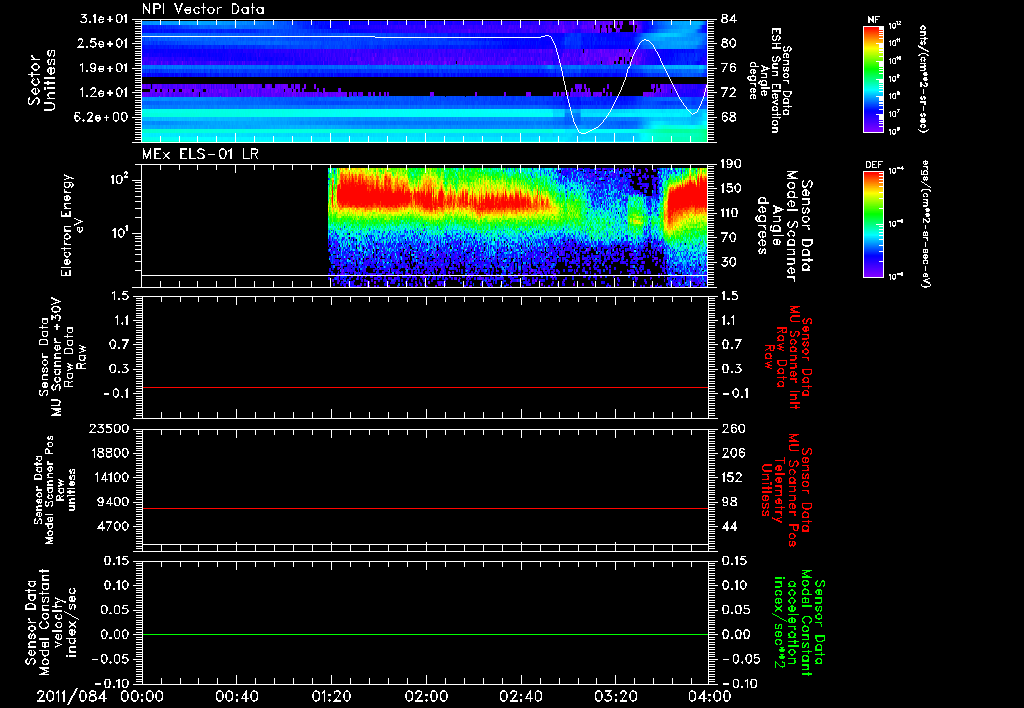Click the red high-flux region of the ELS spectrogram
1024x708 pixels.
[444, 196]
